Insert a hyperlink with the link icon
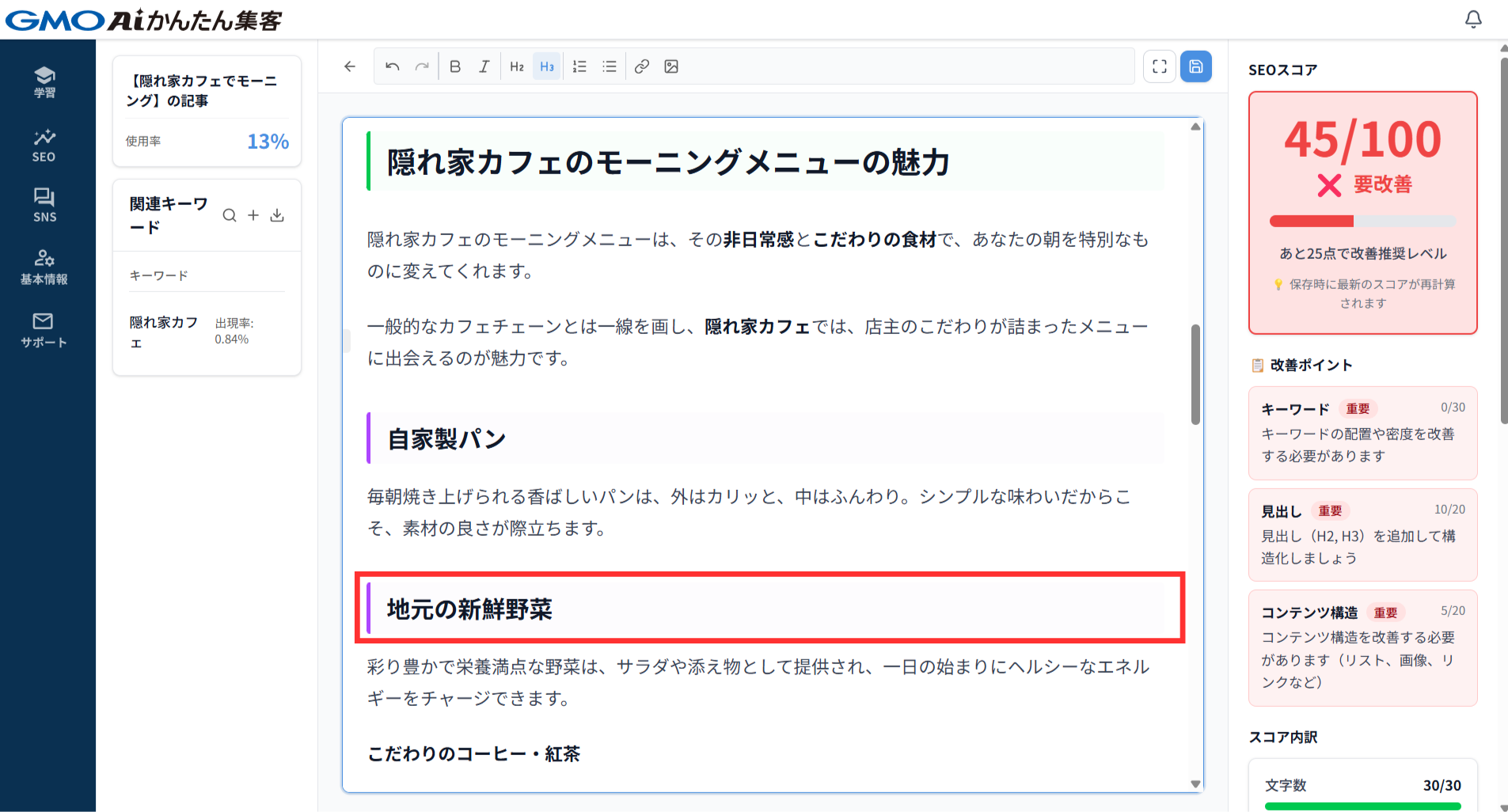1508x812 pixels. point(642,66)
